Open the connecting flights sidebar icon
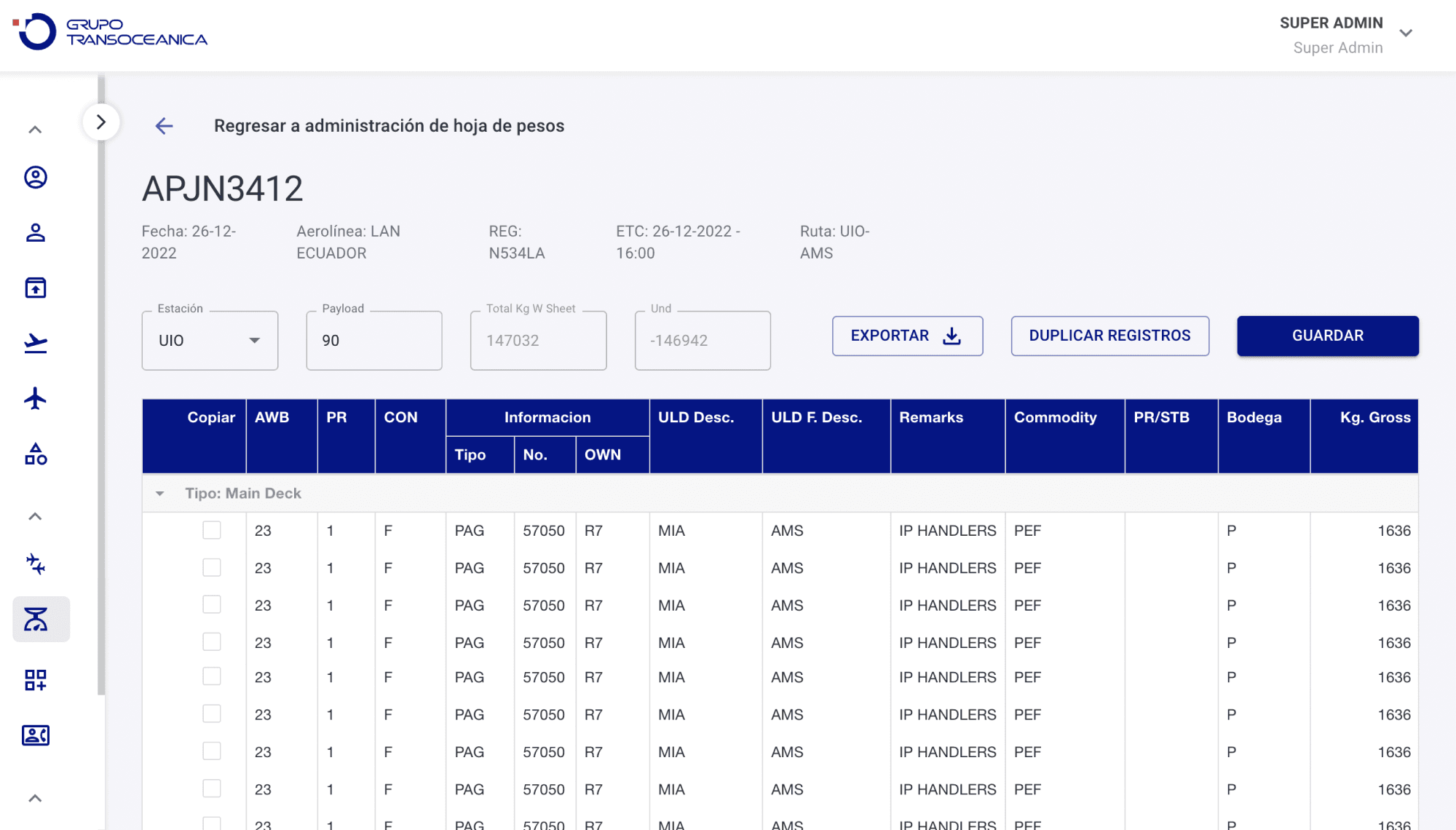 tap(36, 564)
